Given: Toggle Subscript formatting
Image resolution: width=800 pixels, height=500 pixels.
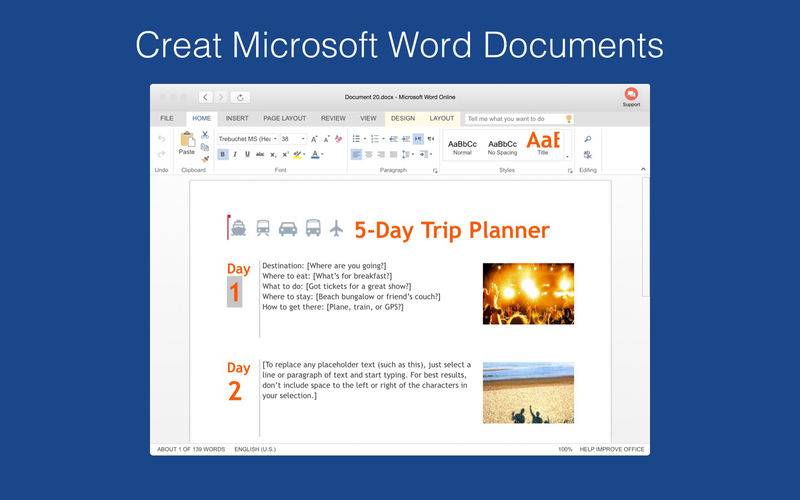Looking at the screenshot, I should point(273,154).
